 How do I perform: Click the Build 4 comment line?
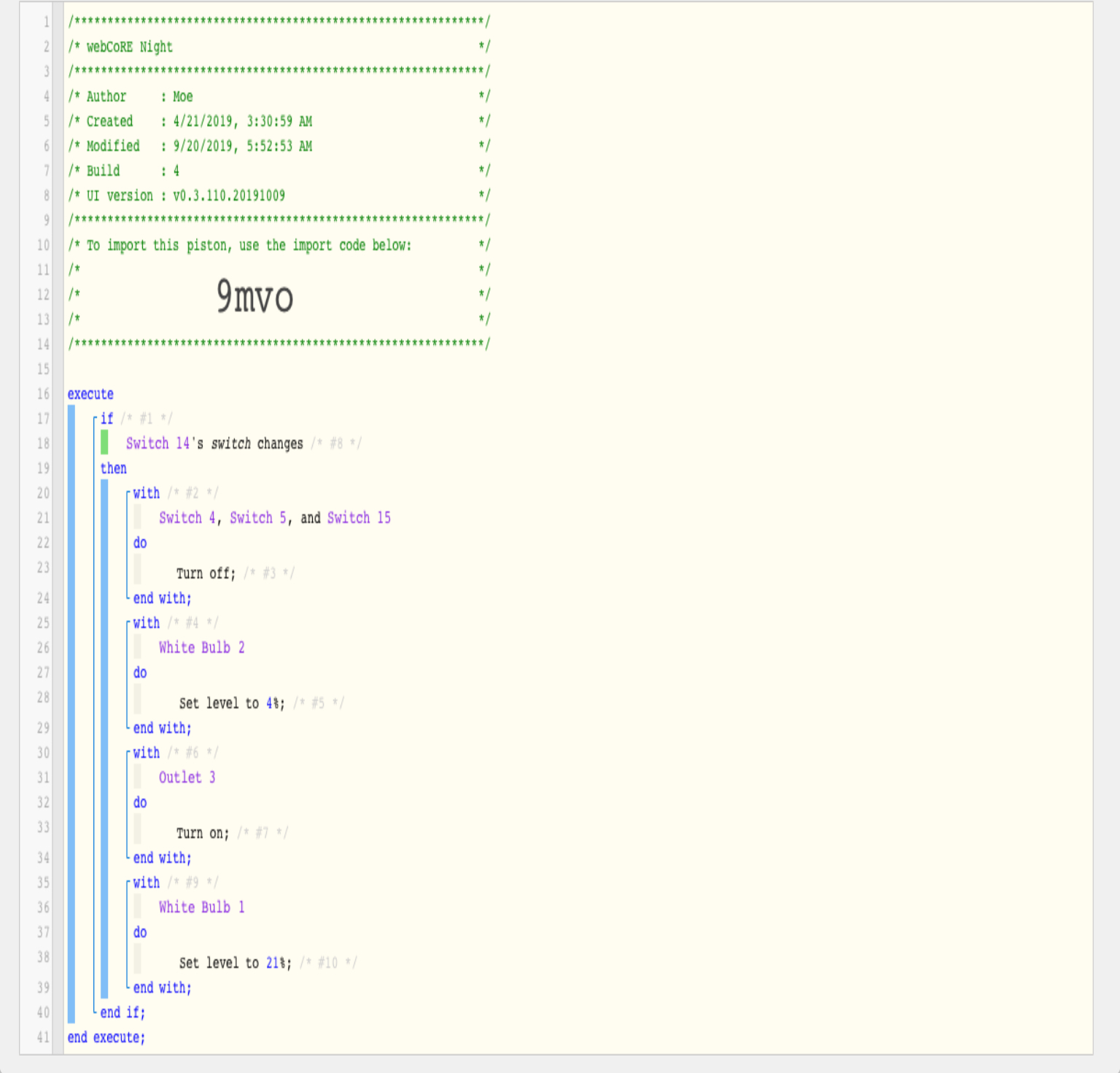pos(279,171)
